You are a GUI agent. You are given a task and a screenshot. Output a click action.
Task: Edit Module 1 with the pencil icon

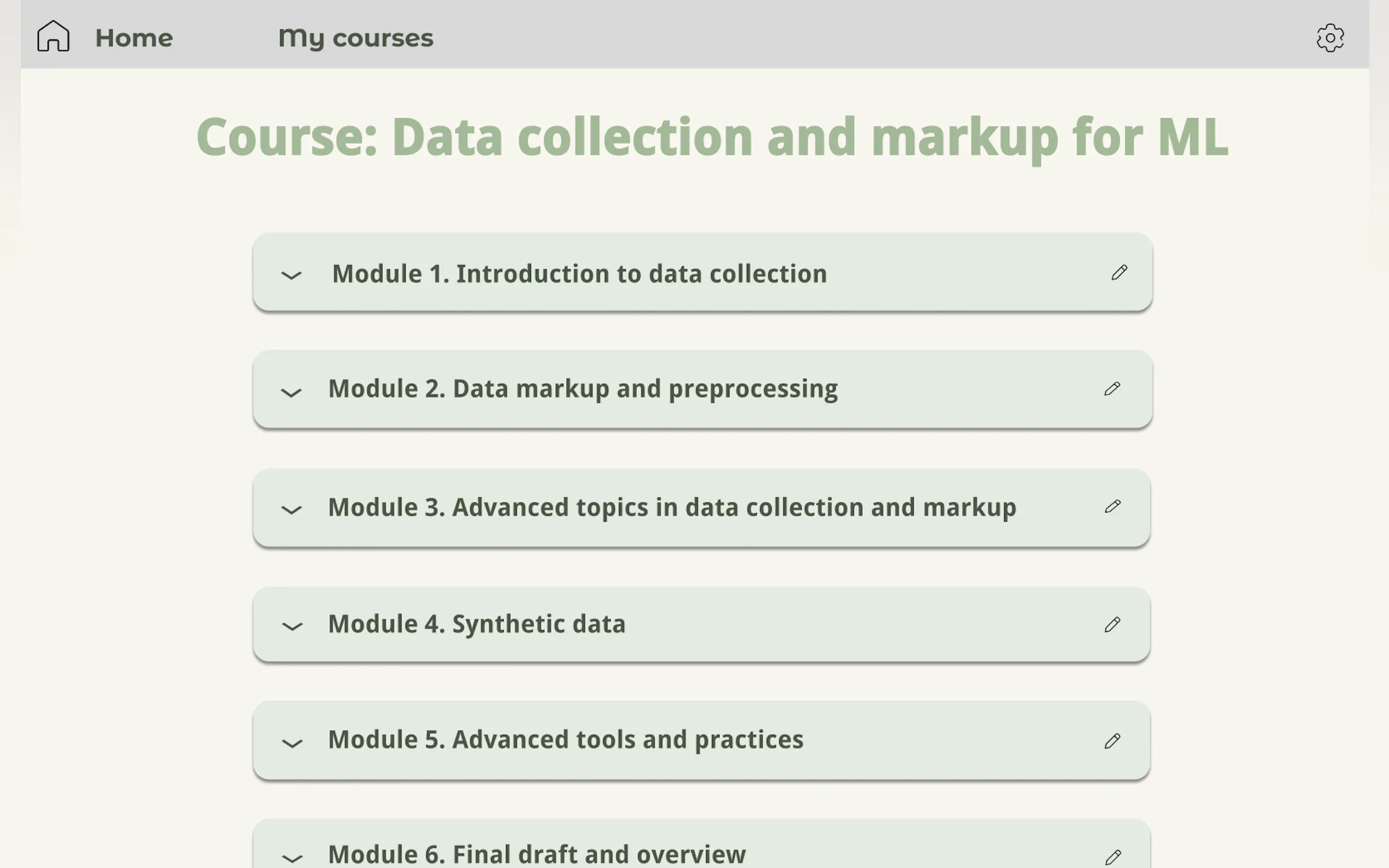(1119, 273)
